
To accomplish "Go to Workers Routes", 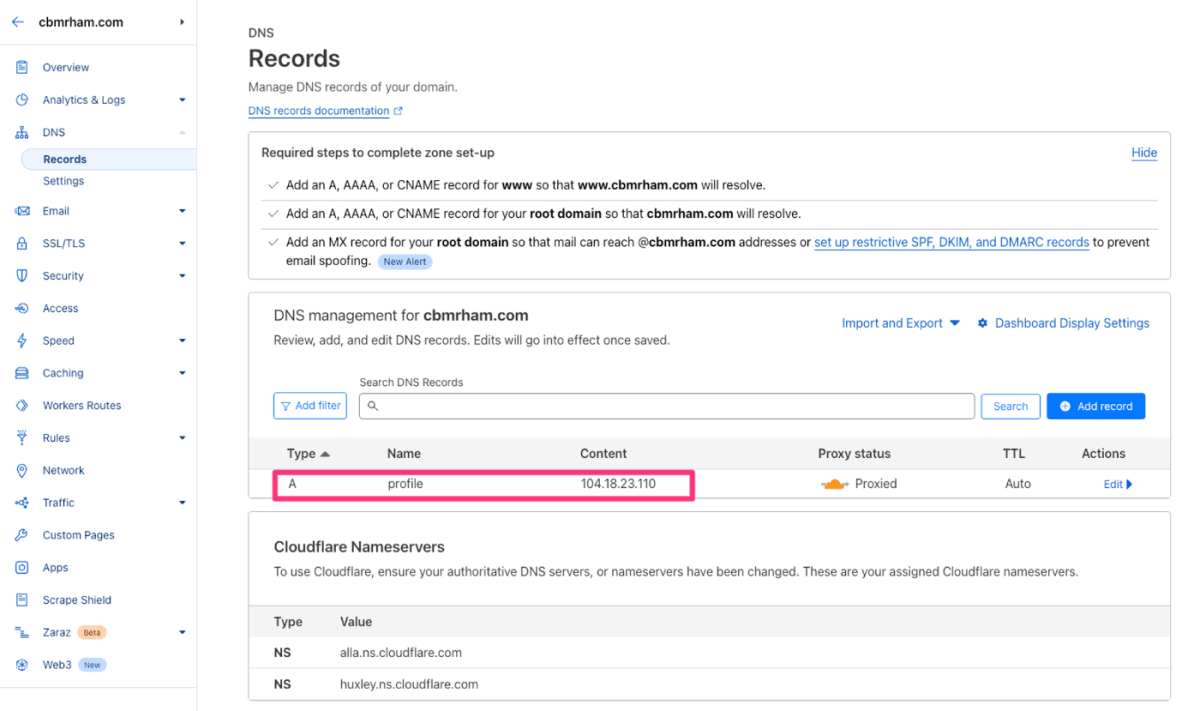I will (x=82, y=405).
